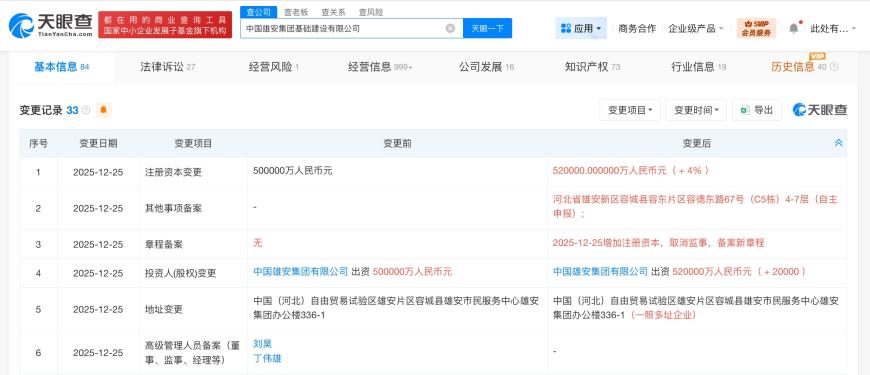Click the 天眼一下 search button
870x375 pixels.
[x=488, y=28]
